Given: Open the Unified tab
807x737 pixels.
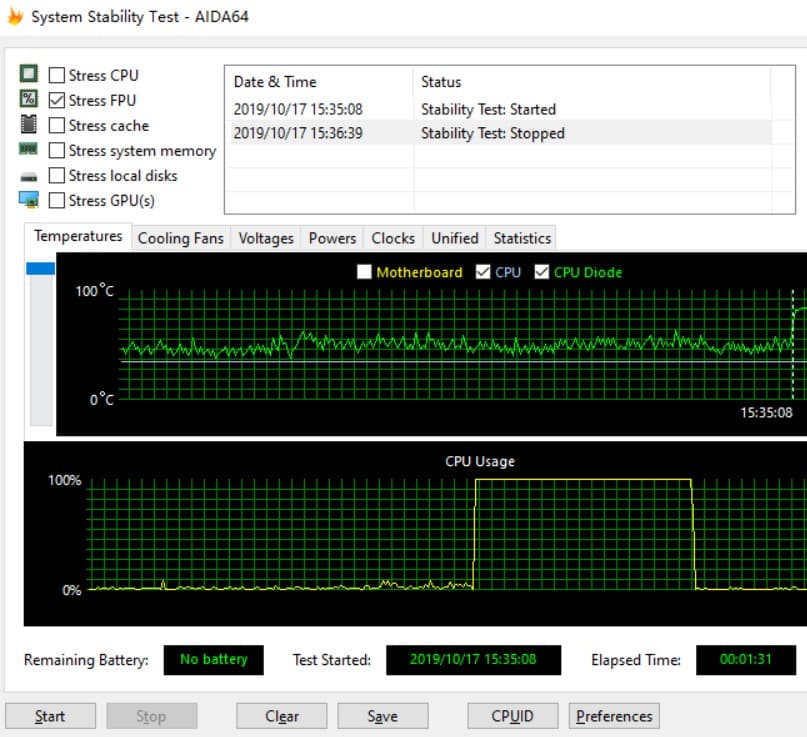Looking at the screenshot, I should pyautogui.click(x=455, y=238).
